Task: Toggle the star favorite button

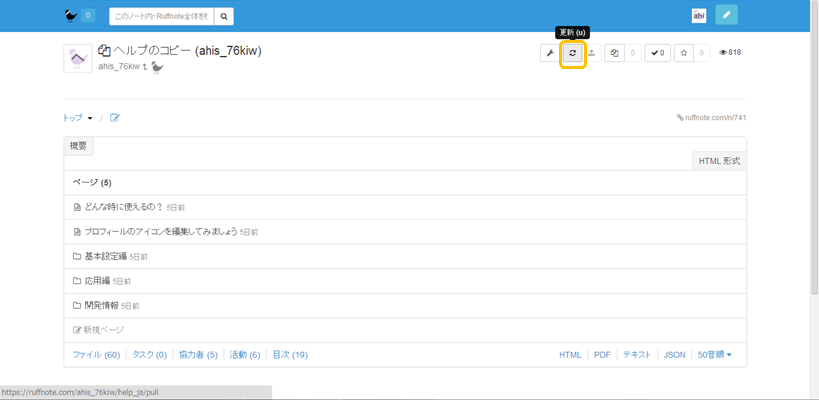Action: 684,53
